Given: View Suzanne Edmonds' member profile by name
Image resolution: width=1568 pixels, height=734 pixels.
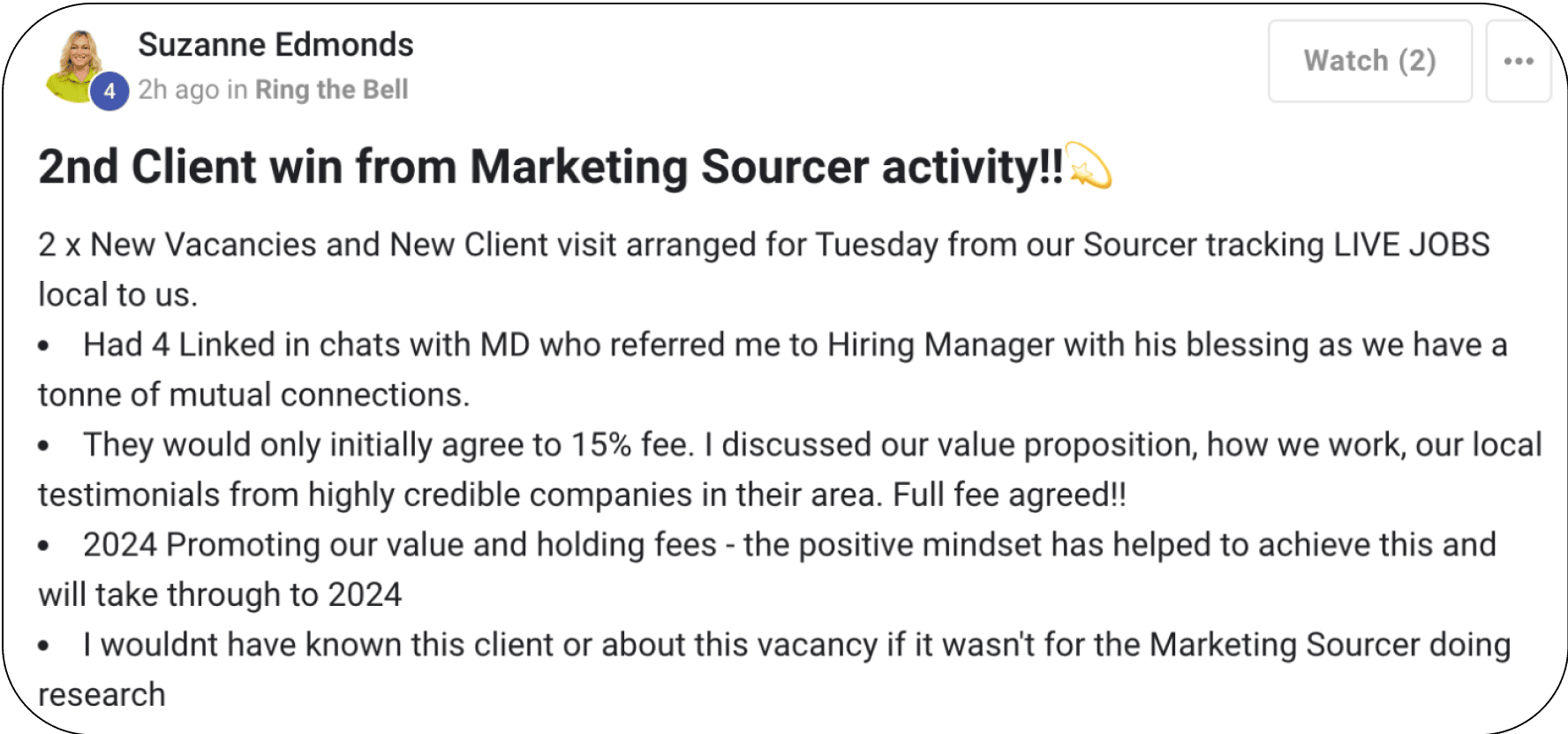Looking at the screenshot, I should click(x=276, y=44).
